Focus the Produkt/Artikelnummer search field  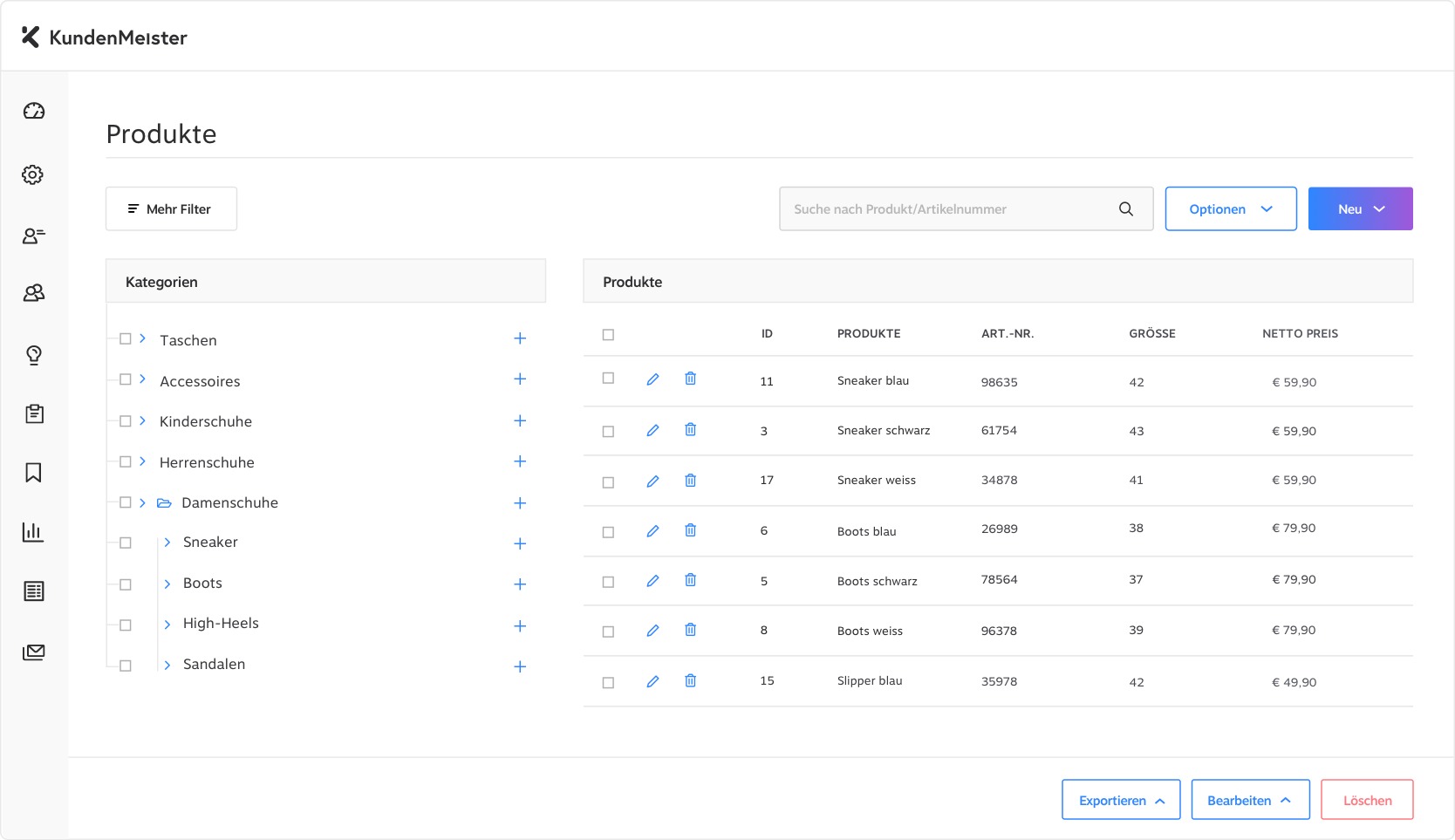967,208
